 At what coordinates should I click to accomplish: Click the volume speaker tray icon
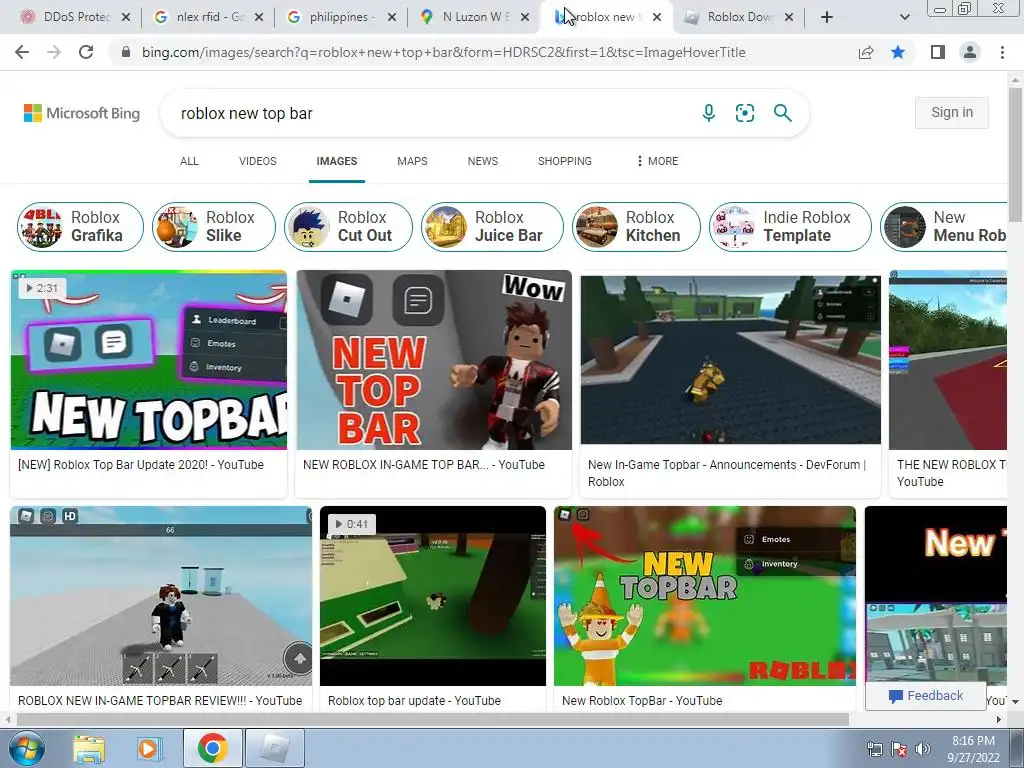[923, 749]
